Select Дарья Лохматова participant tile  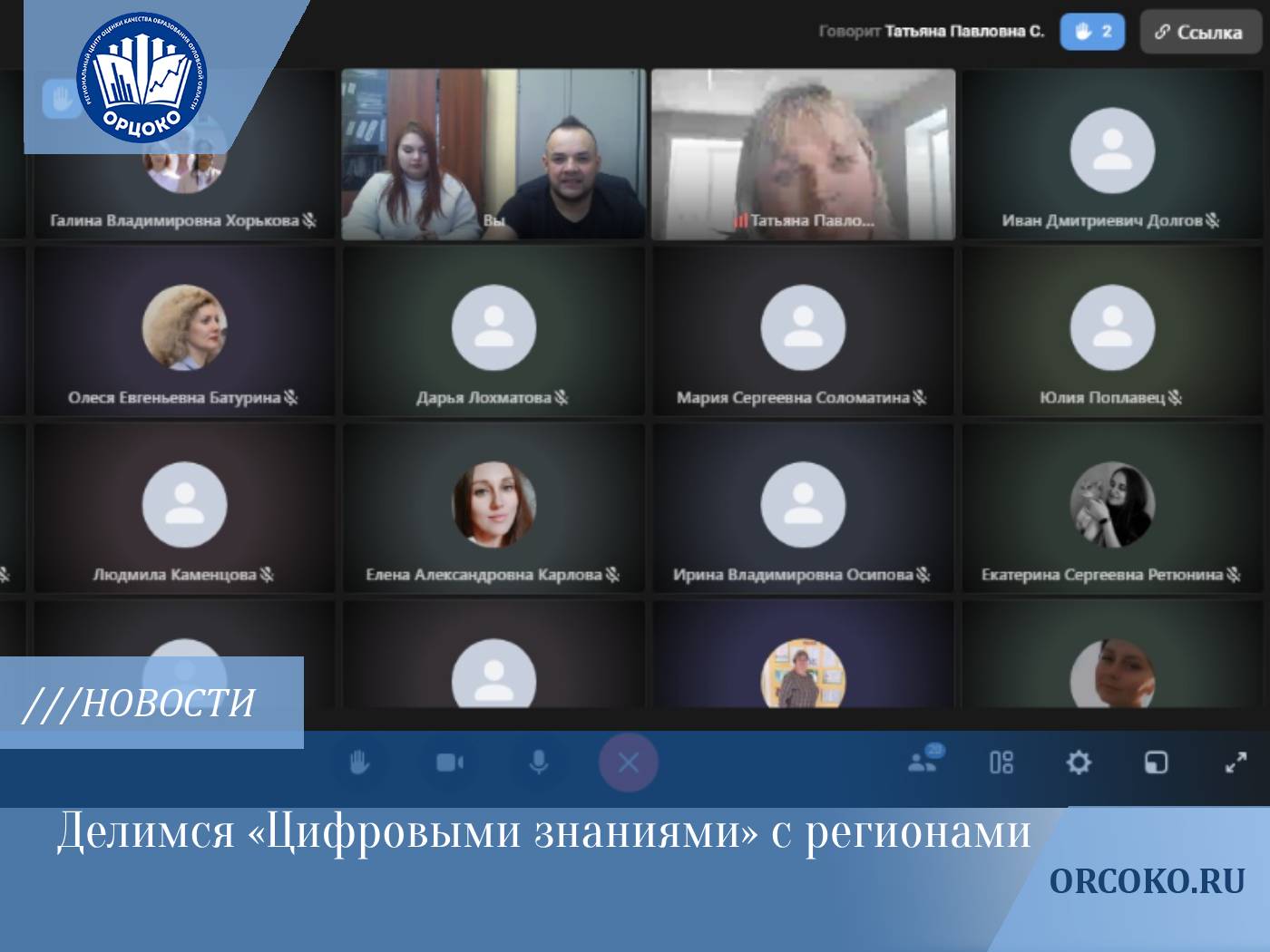(x=493, y=332)
